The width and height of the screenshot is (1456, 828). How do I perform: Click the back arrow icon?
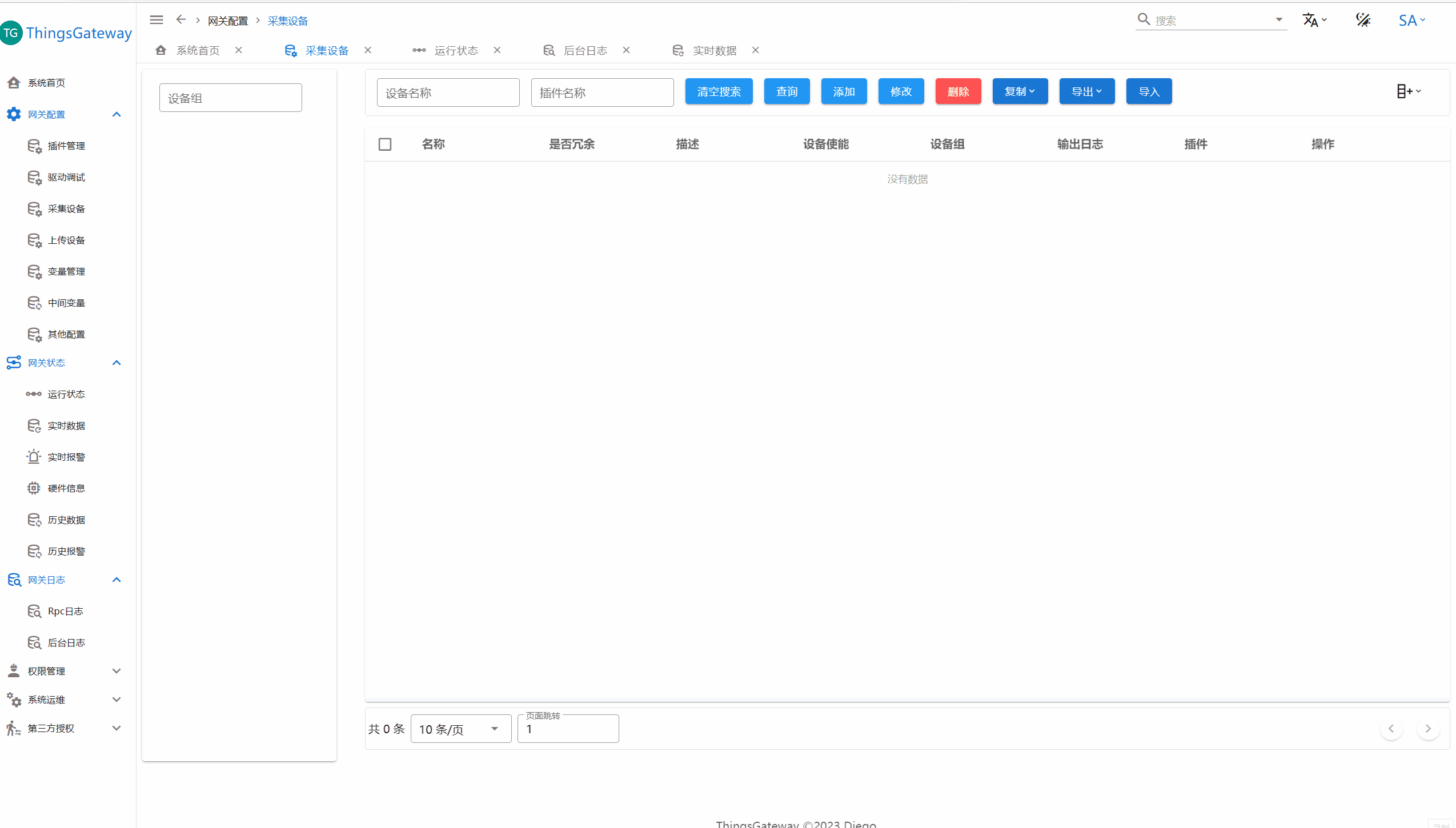(181, 20)
